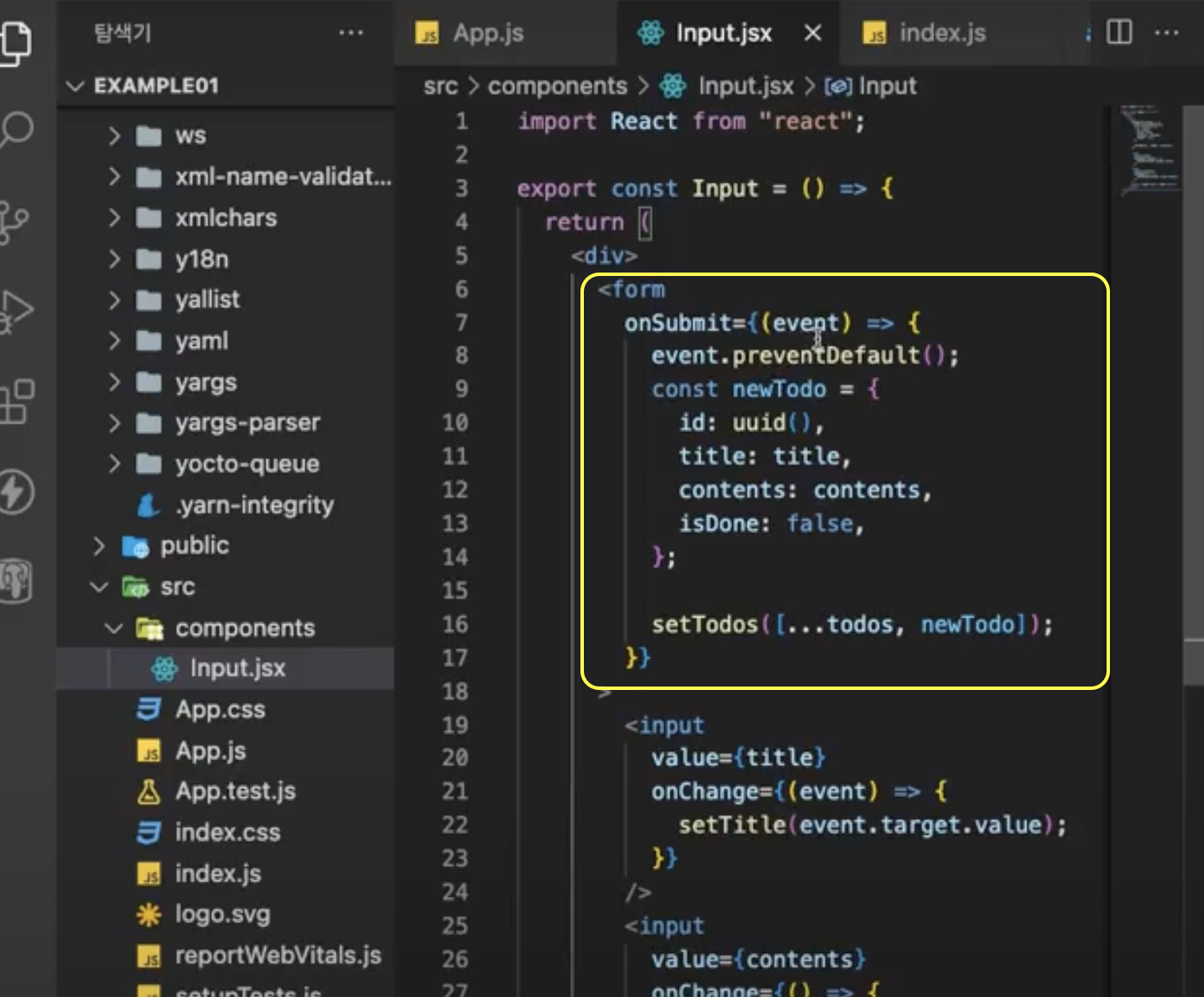Click the CSS icon beside App.css
1204x997 pixels.
click(149, 710)
